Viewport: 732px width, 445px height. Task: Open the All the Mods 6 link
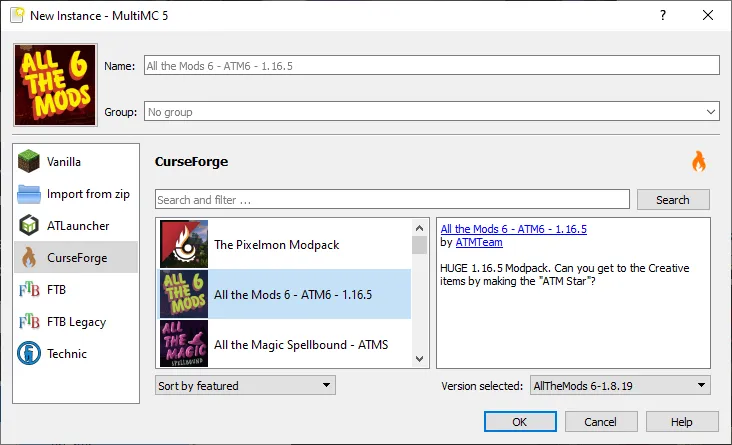(514, 229)
